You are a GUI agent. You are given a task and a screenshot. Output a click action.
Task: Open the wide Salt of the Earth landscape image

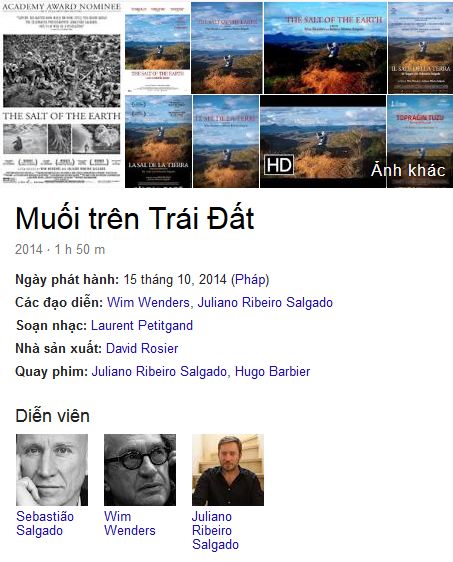[x=325, y=48]
